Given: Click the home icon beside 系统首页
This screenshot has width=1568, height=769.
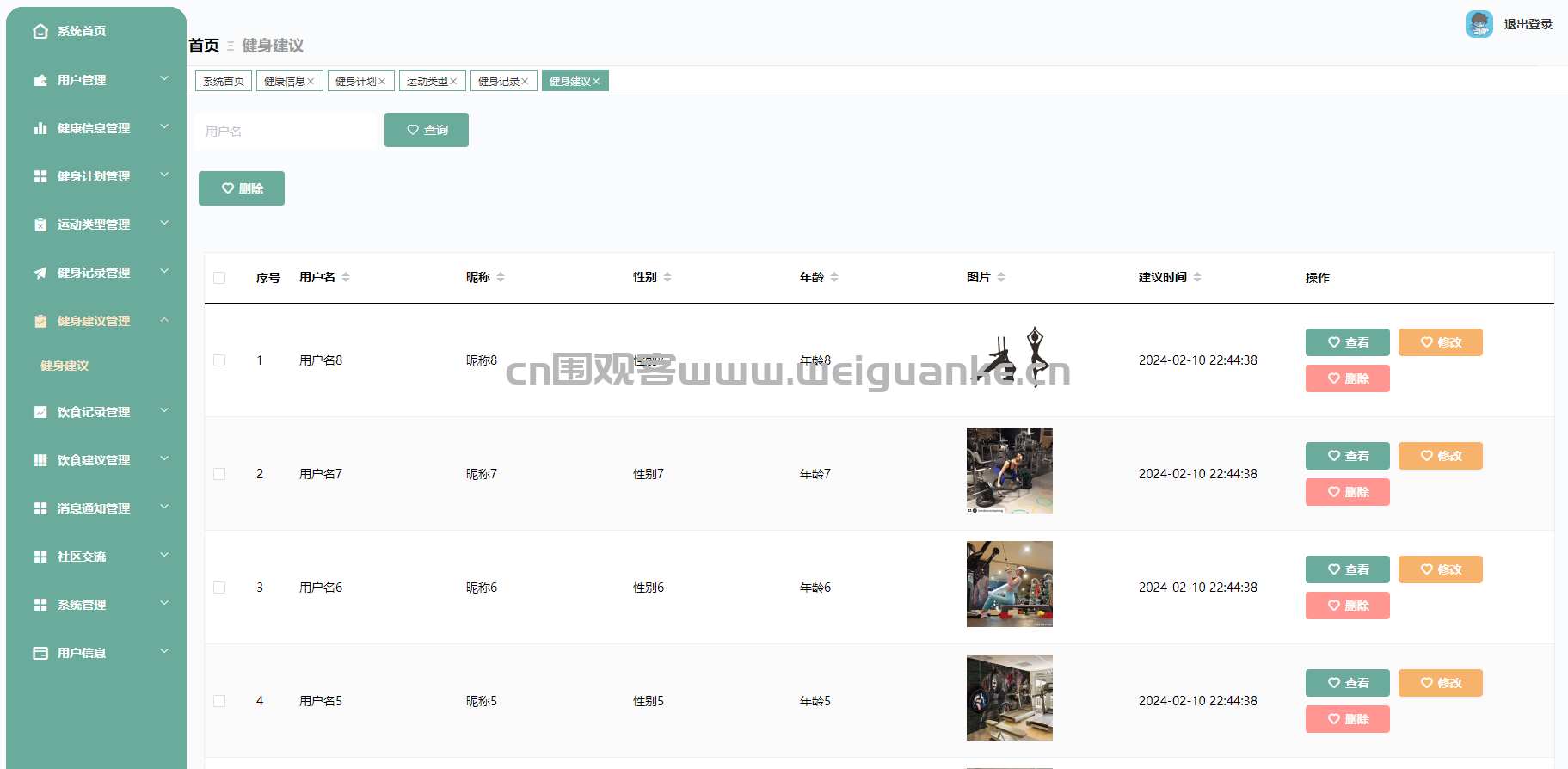Looking at the screenshot, I should pos(40,32).
